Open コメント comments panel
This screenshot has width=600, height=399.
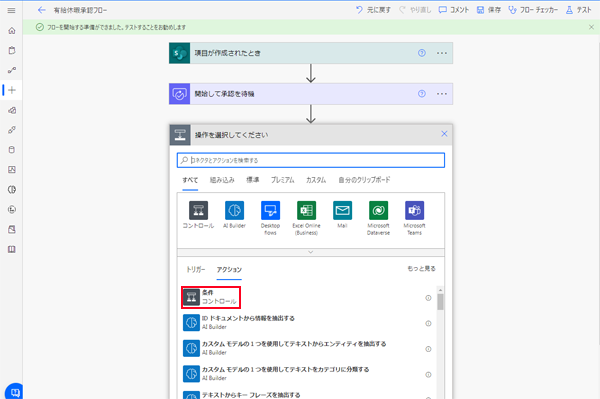453,10
